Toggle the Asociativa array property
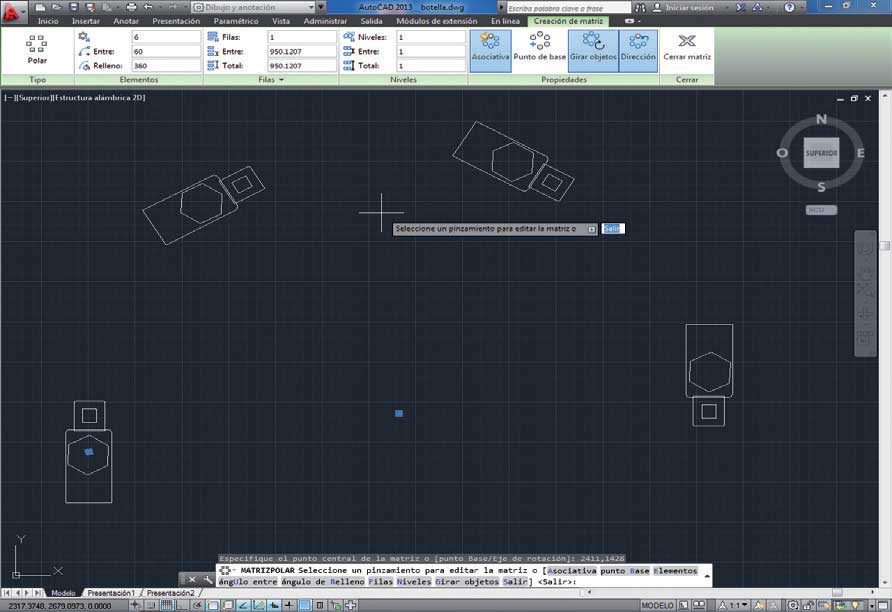 [x=490, y=51]
